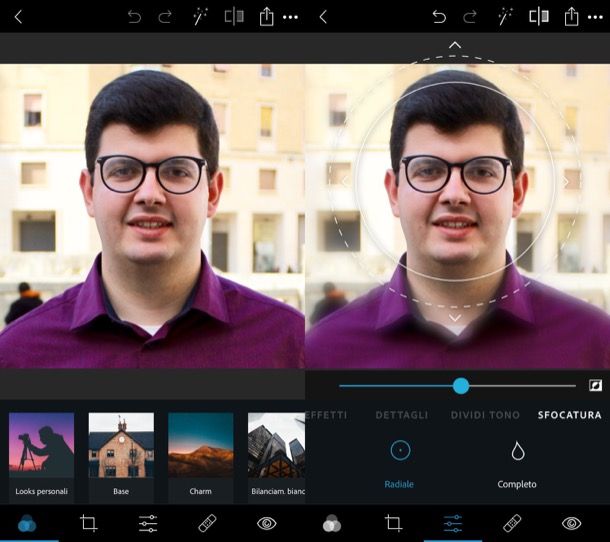Select Radiale blur mode
This screenshot has width=610, height=542.
(400, 465)
